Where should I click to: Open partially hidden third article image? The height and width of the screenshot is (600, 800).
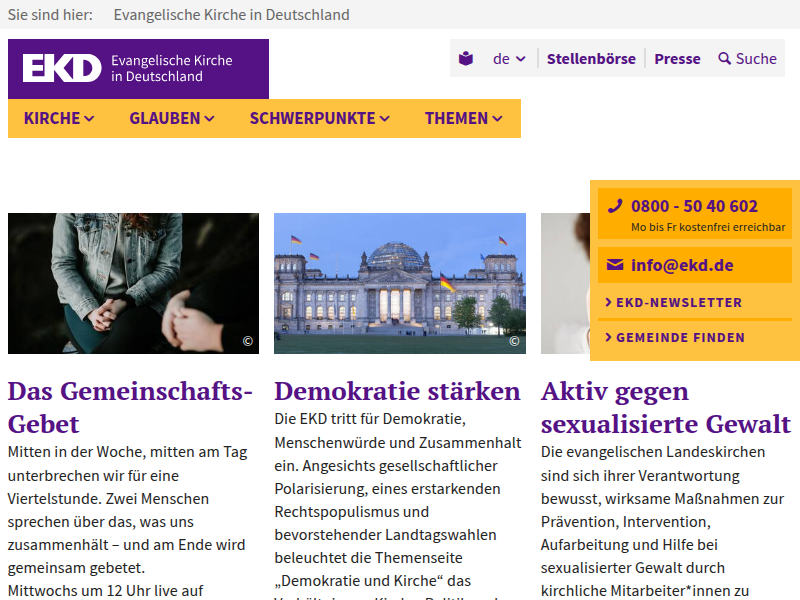(x=565, y=283)
